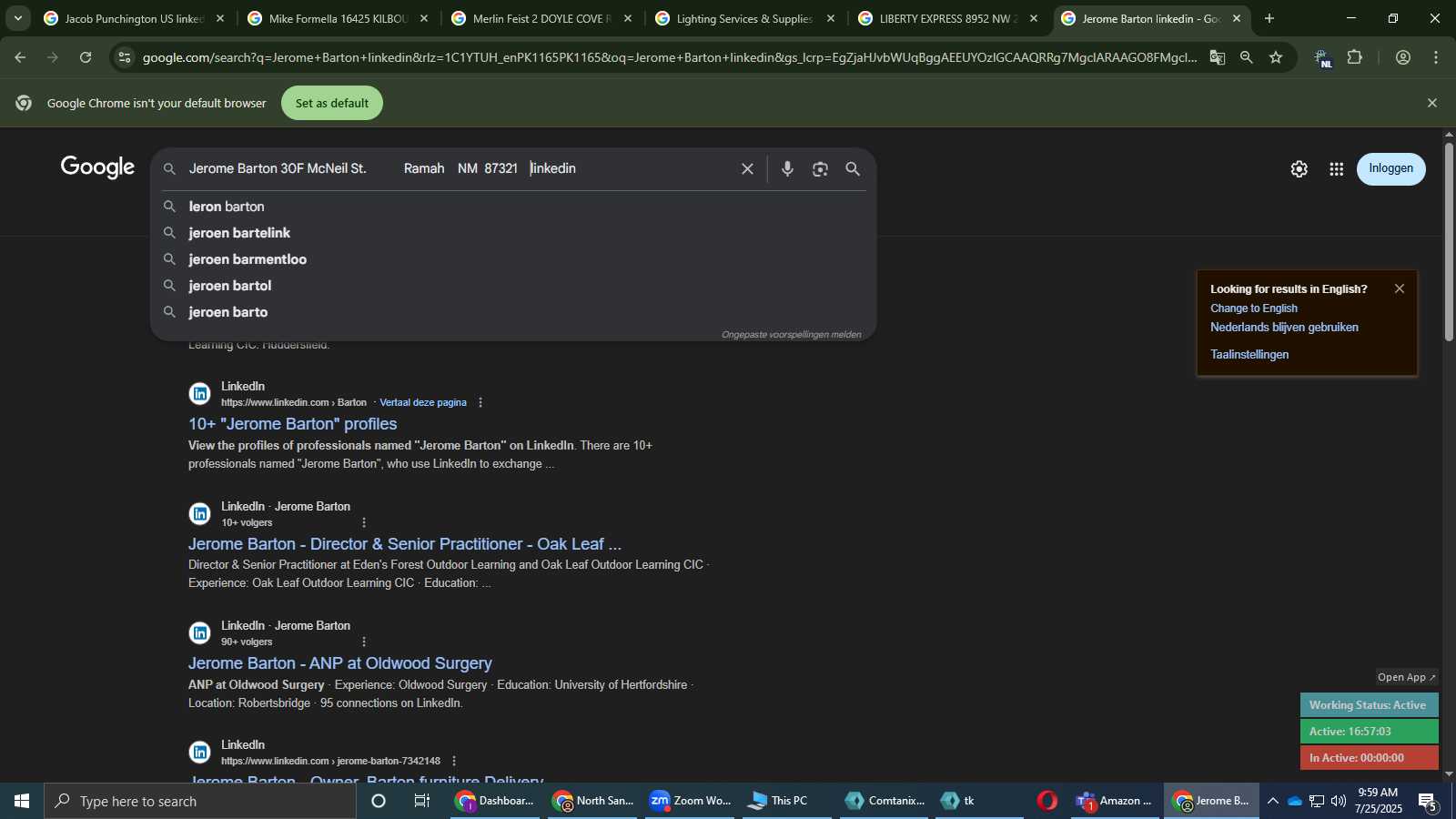Click Windows taskbar search box
The width and height of the screenshot is (1456, 819).
click(200, 801)
